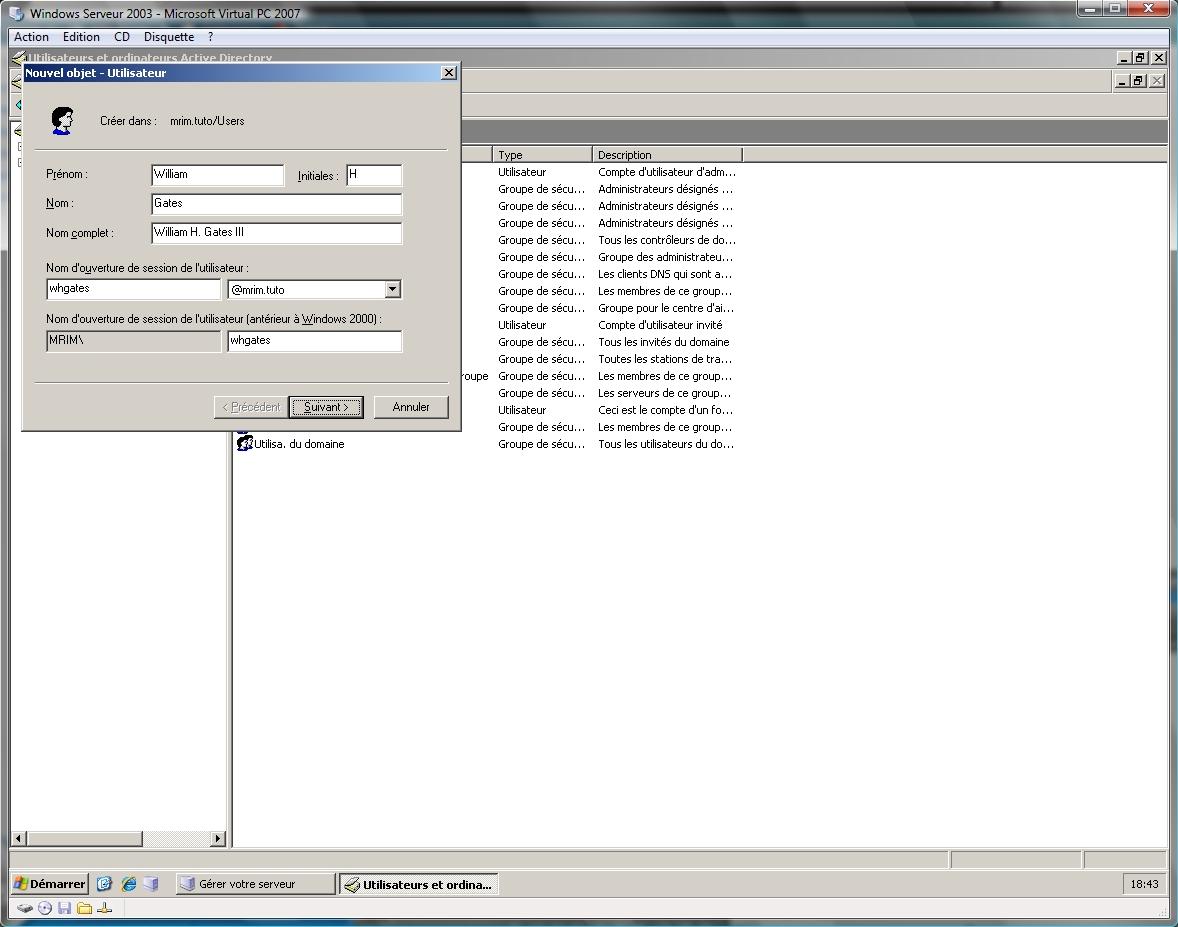1178x927 pixels.
Task: Open the Disquette menu
Action: click(x=169, y=37)
